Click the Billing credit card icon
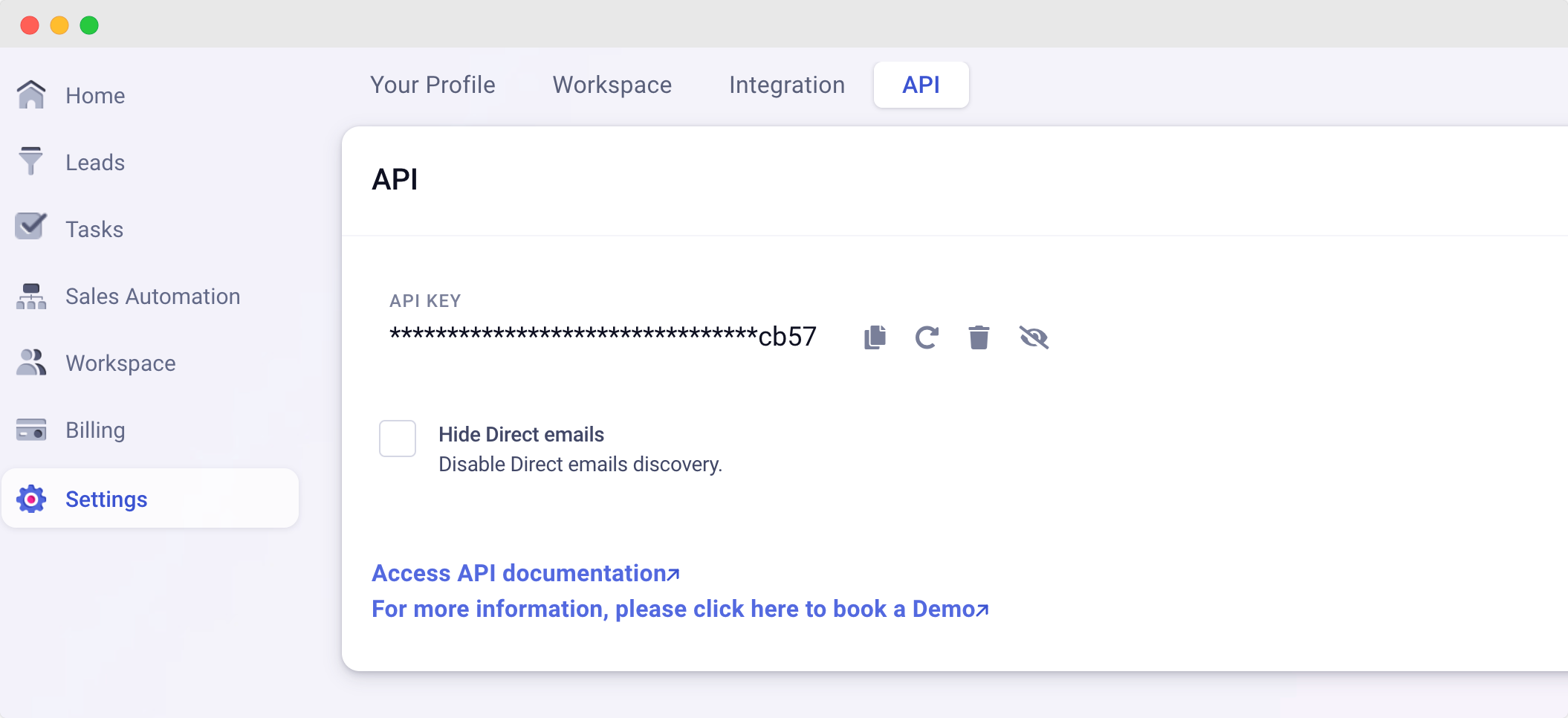This screenshot has width=1568, height=718. pyautogui.click(x=31, y=430)
